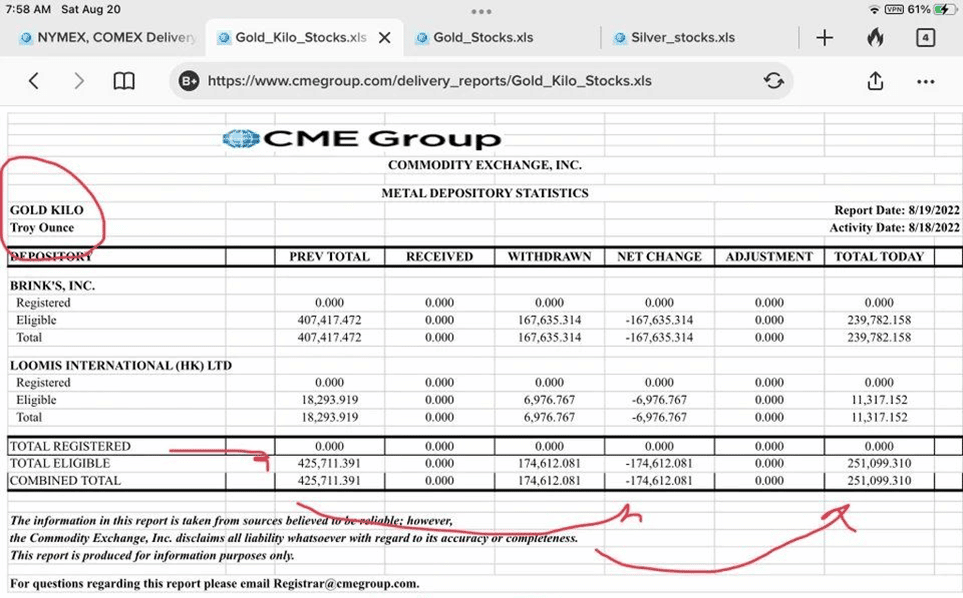Screen dimensions: 963x598
Task: Click Report Date: 8/19/2022
Action: [x=897, y=210]
